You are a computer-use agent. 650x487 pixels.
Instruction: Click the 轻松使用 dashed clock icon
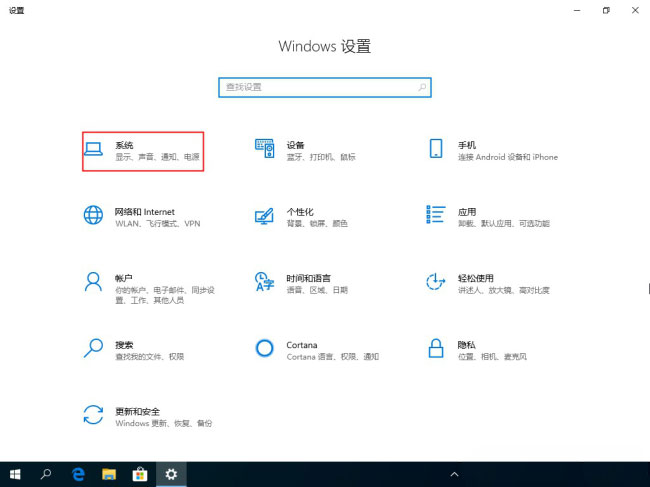[436, 282]
